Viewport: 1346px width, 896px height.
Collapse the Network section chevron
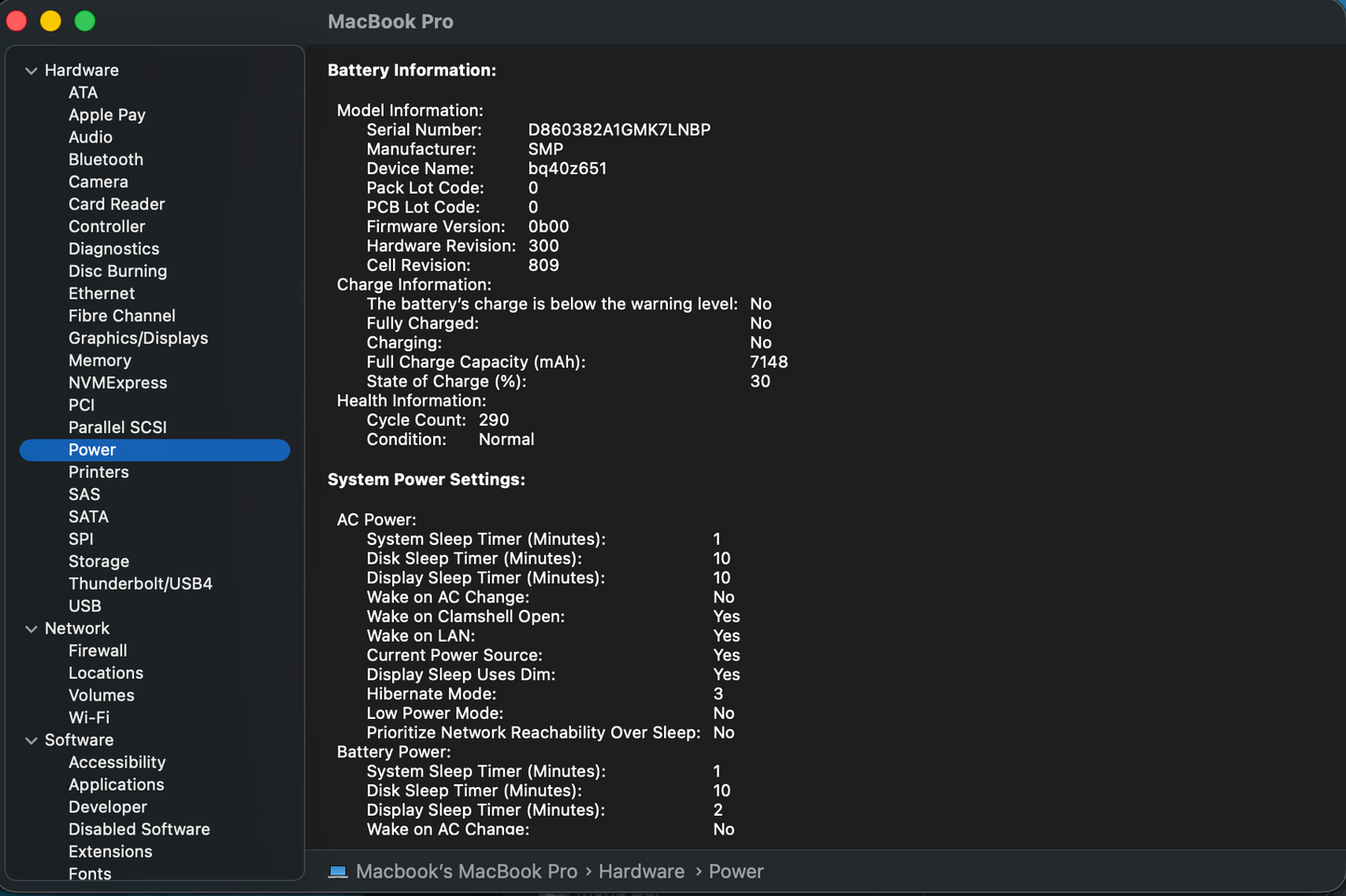pyautogui.click(x=31, y=630)
